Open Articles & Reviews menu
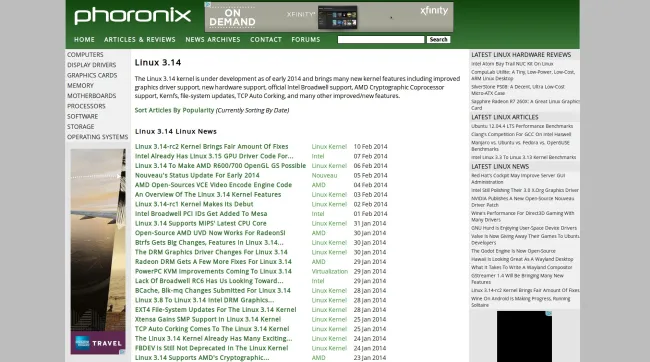The image size is (650, 362). [140, 39]
